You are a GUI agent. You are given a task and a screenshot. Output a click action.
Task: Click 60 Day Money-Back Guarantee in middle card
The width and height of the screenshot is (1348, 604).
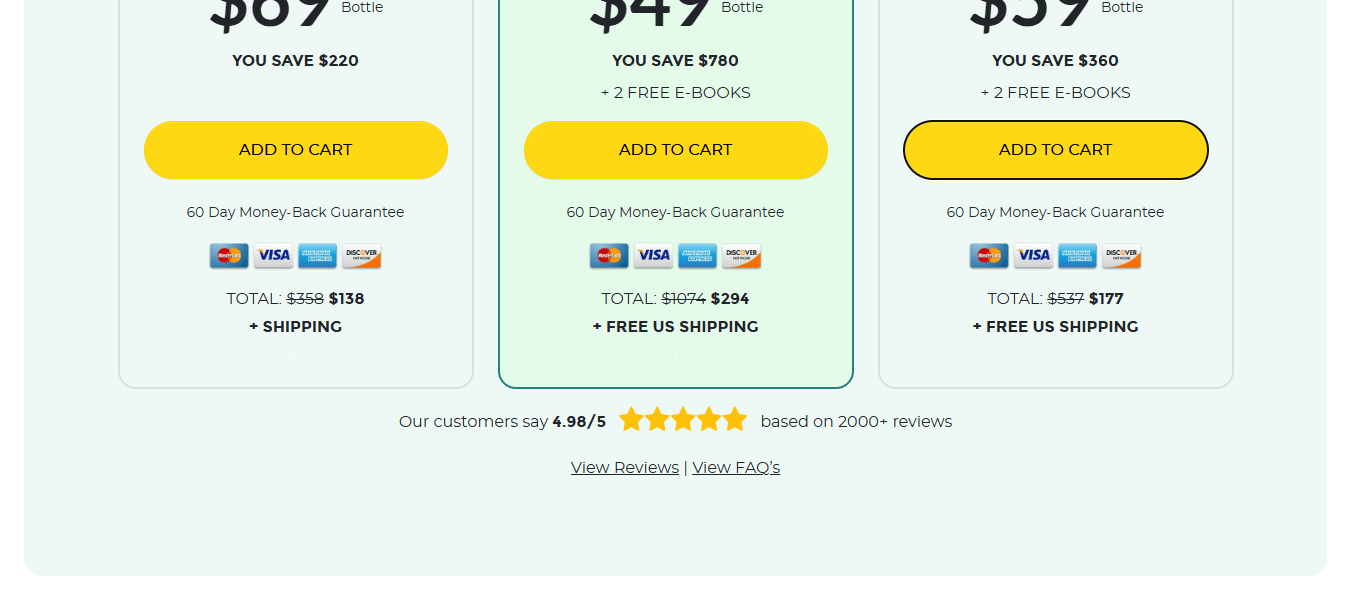676,212
